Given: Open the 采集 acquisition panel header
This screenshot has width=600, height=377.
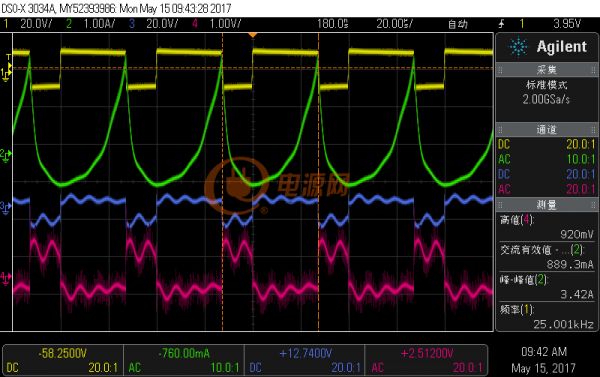Looking at the screenshot, I should (546, 70).
